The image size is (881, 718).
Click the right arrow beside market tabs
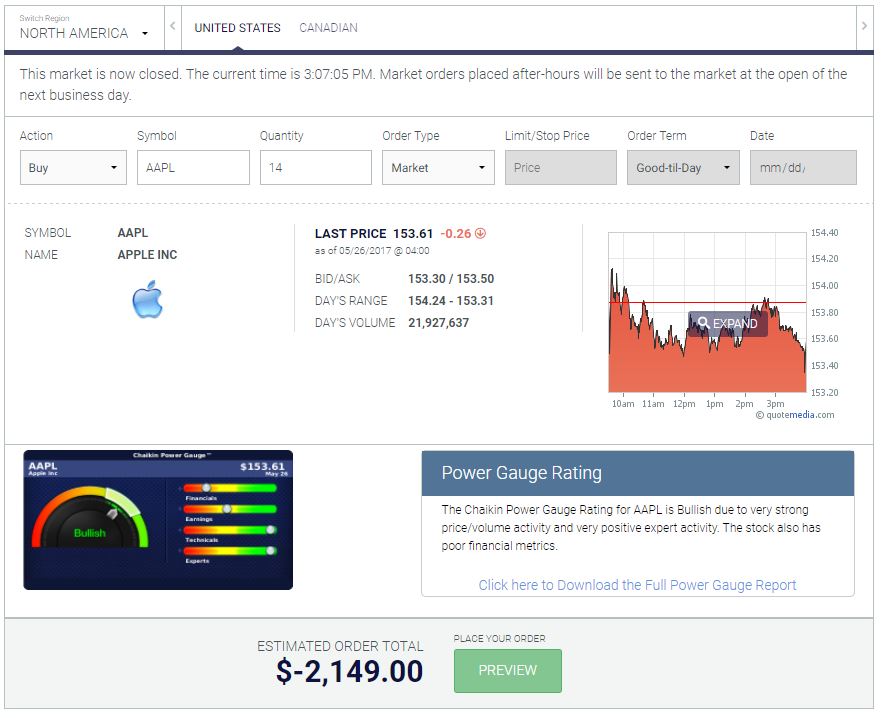coord(864,26)
